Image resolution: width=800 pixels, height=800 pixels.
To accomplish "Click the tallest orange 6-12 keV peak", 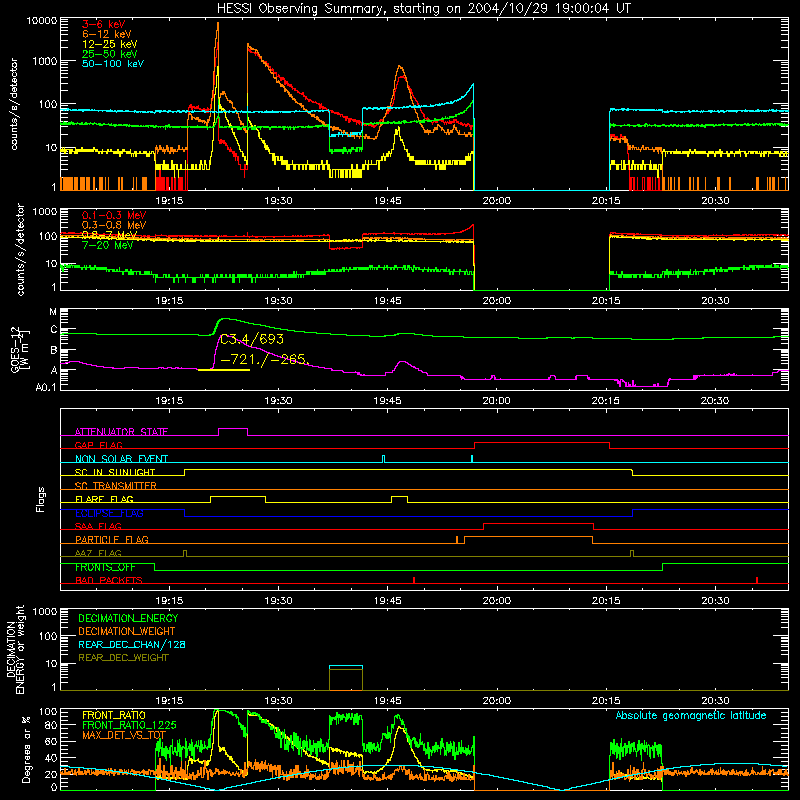I will tap(218, 23).
